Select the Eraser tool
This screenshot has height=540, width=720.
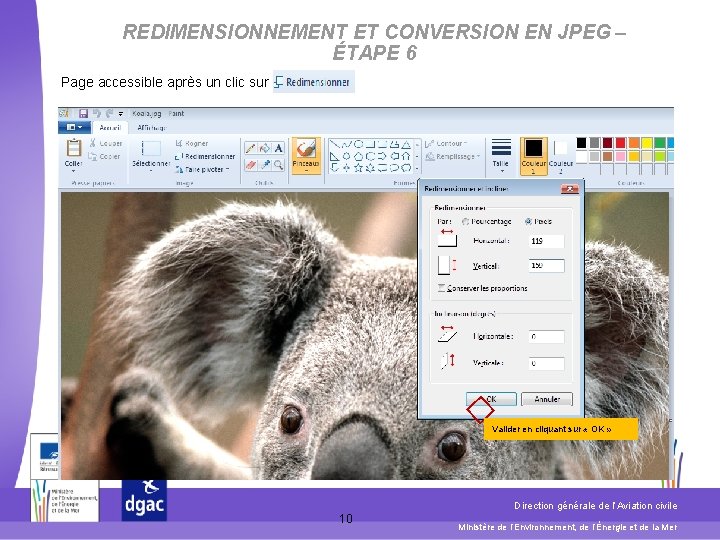[250, 164]
